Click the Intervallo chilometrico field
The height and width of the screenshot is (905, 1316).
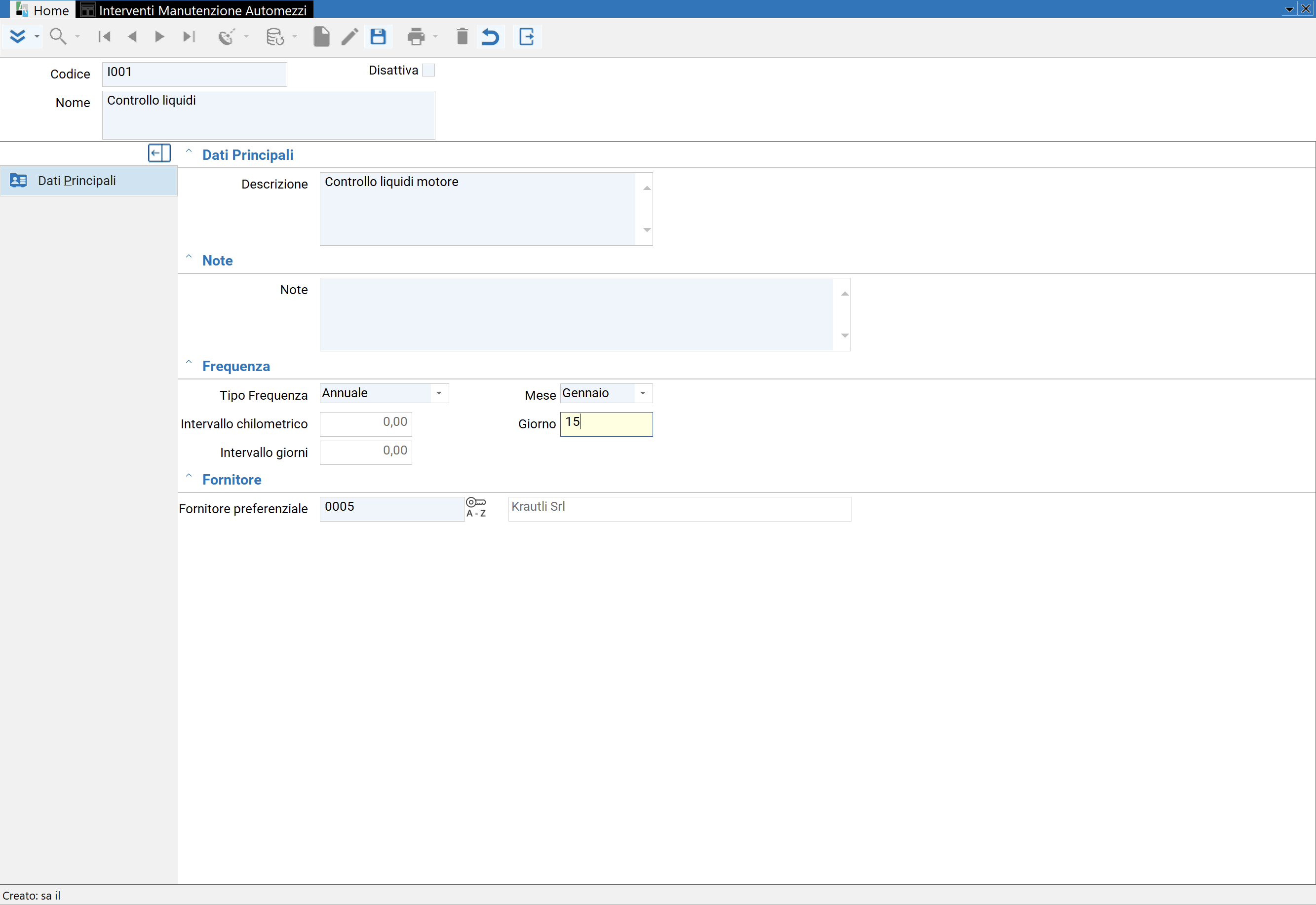click(366, 424)
